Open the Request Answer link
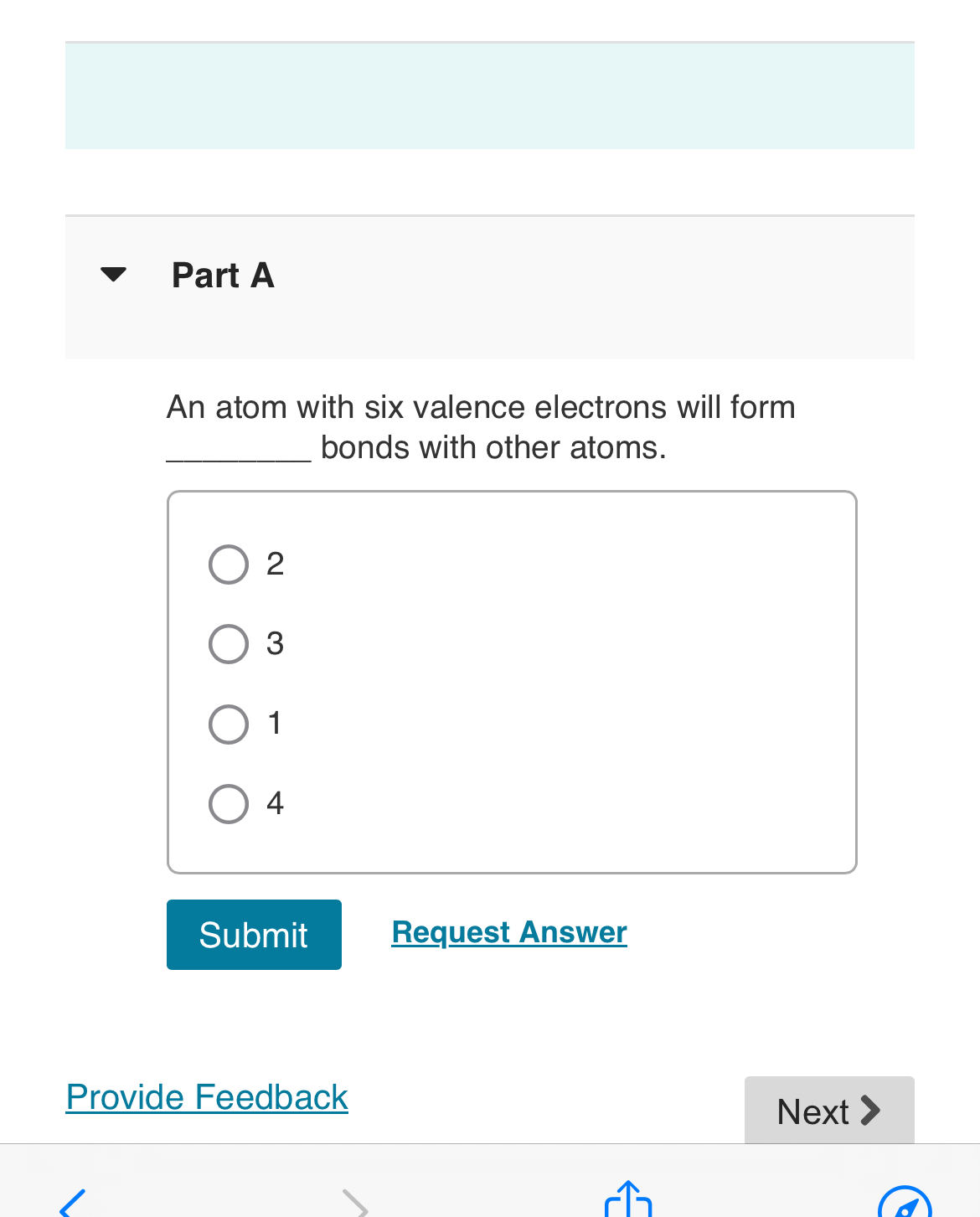 click(508, 932)
